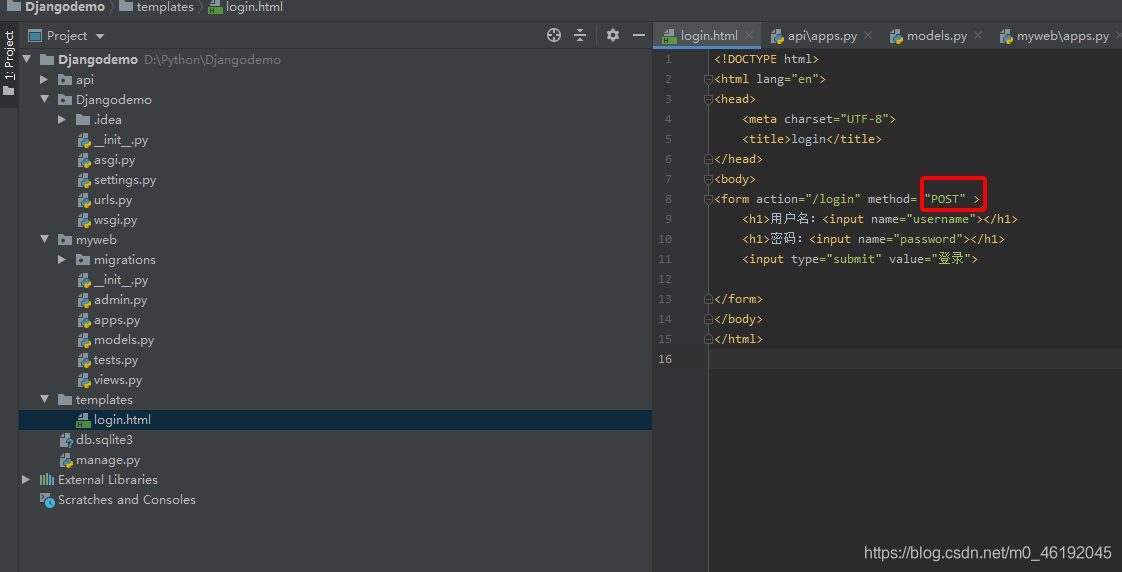Expand External Libraries node arrow
The height and width of the screenshot is (572, 1122).
coord(26,480)
